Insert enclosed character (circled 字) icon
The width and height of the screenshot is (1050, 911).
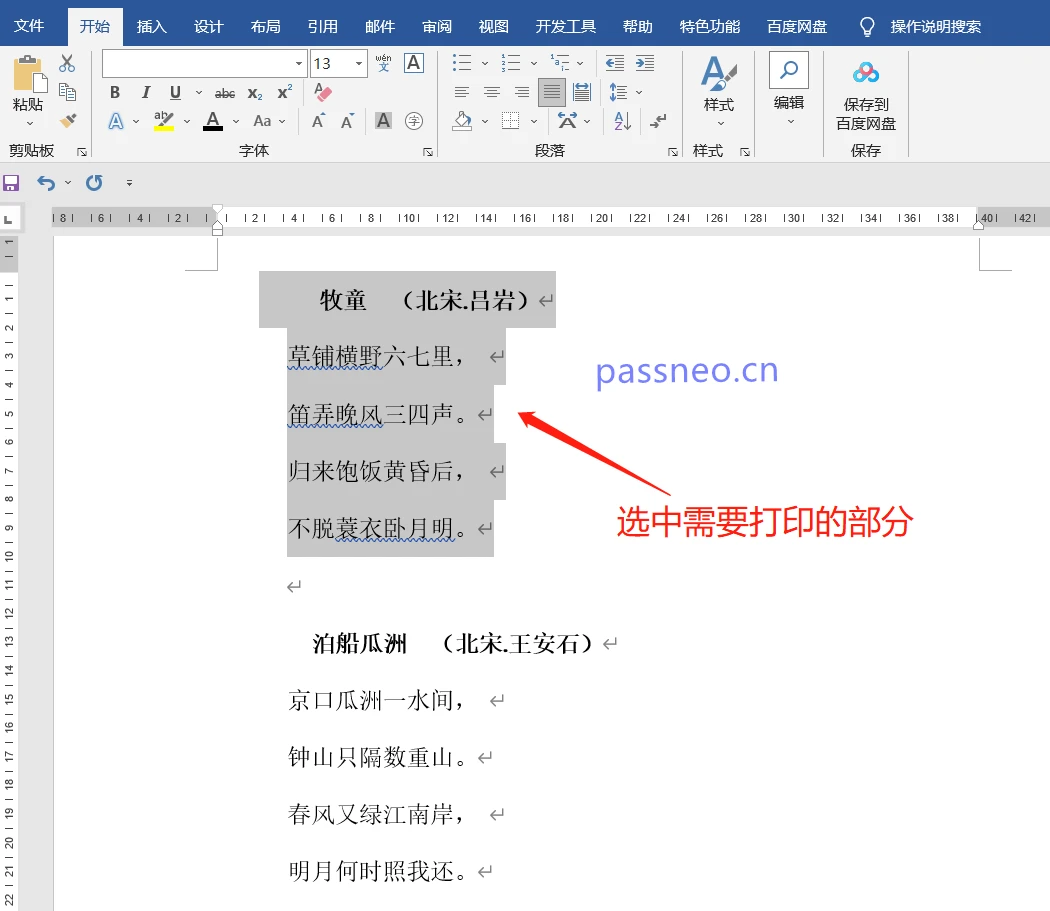tap(414, 121)
